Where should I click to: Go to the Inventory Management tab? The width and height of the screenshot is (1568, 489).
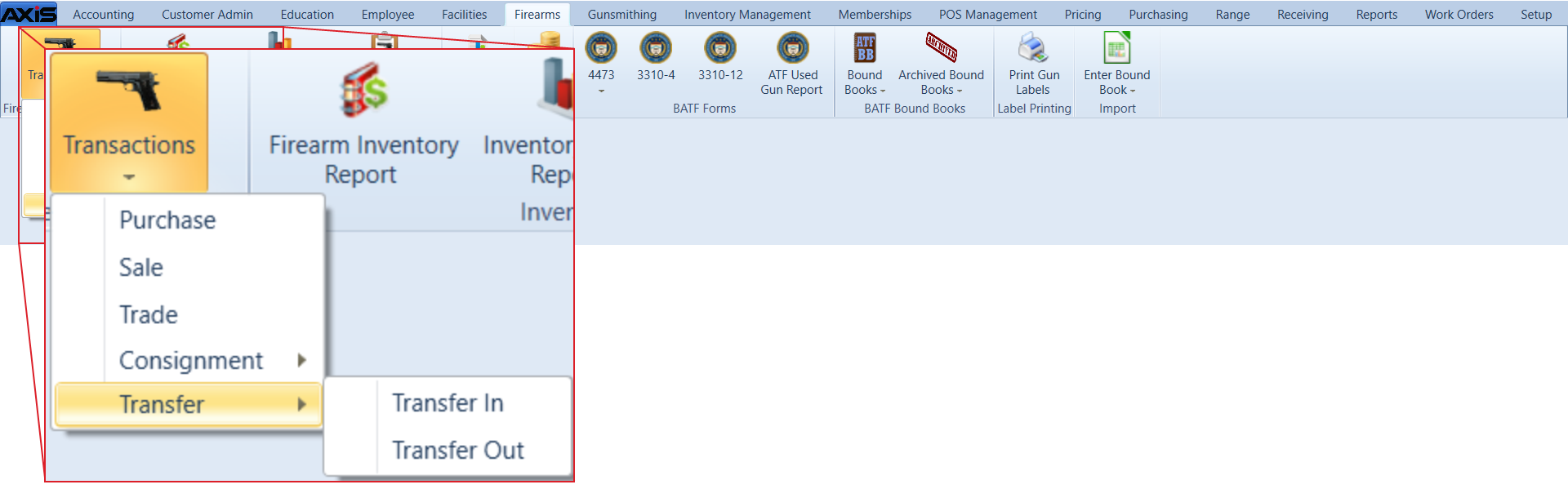pyautogui.click(x=747, y=14)
